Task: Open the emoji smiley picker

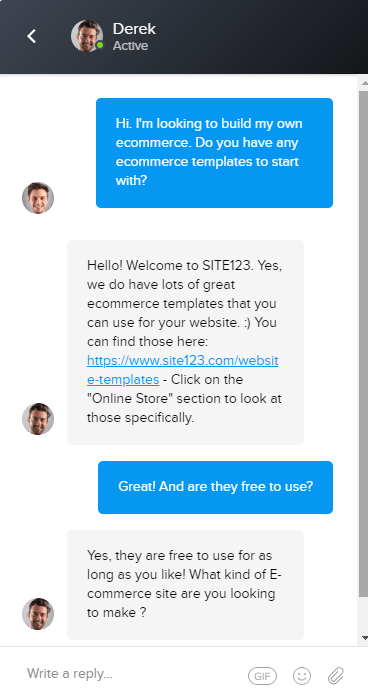Action: coord(302,676)
